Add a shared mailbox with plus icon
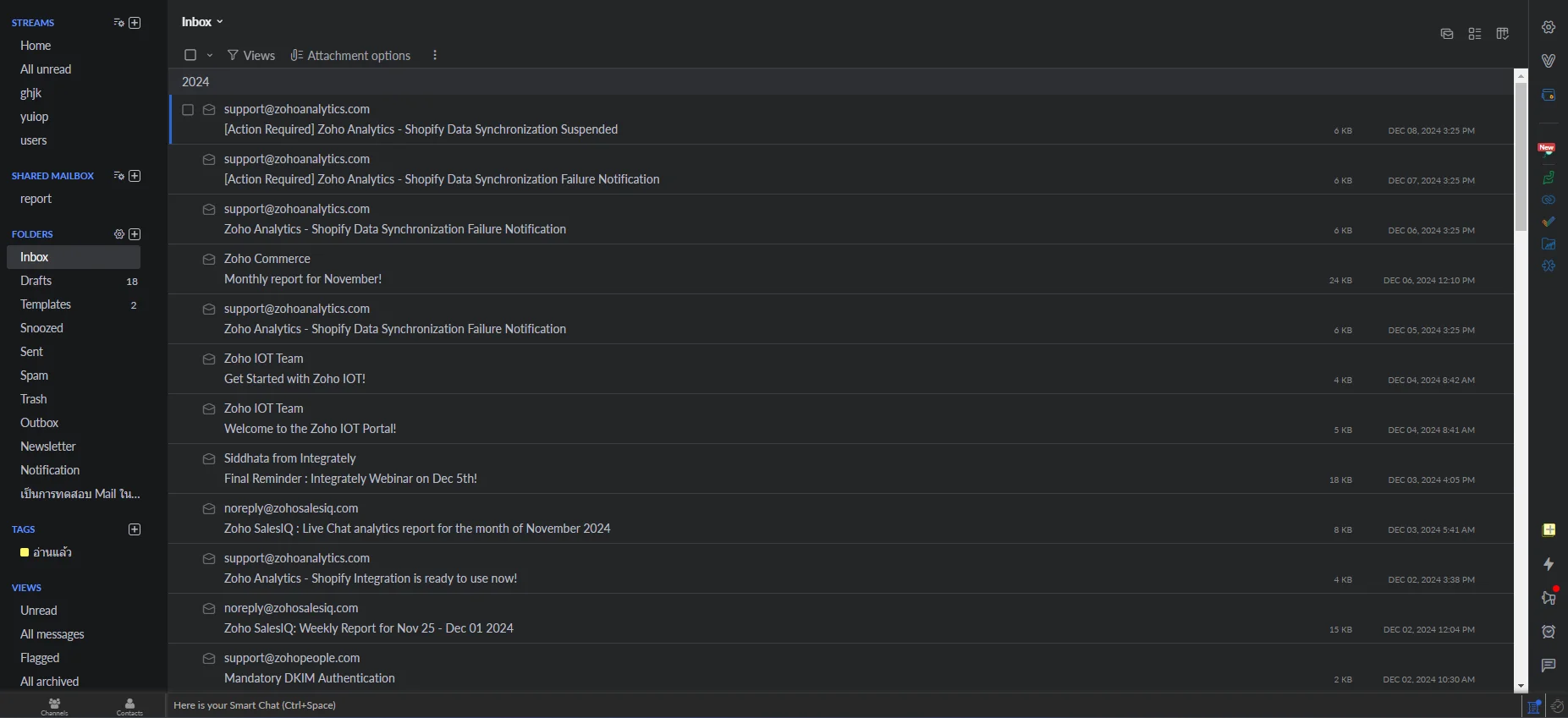This screenshot has width=1568, height=718. pos(135,176)
